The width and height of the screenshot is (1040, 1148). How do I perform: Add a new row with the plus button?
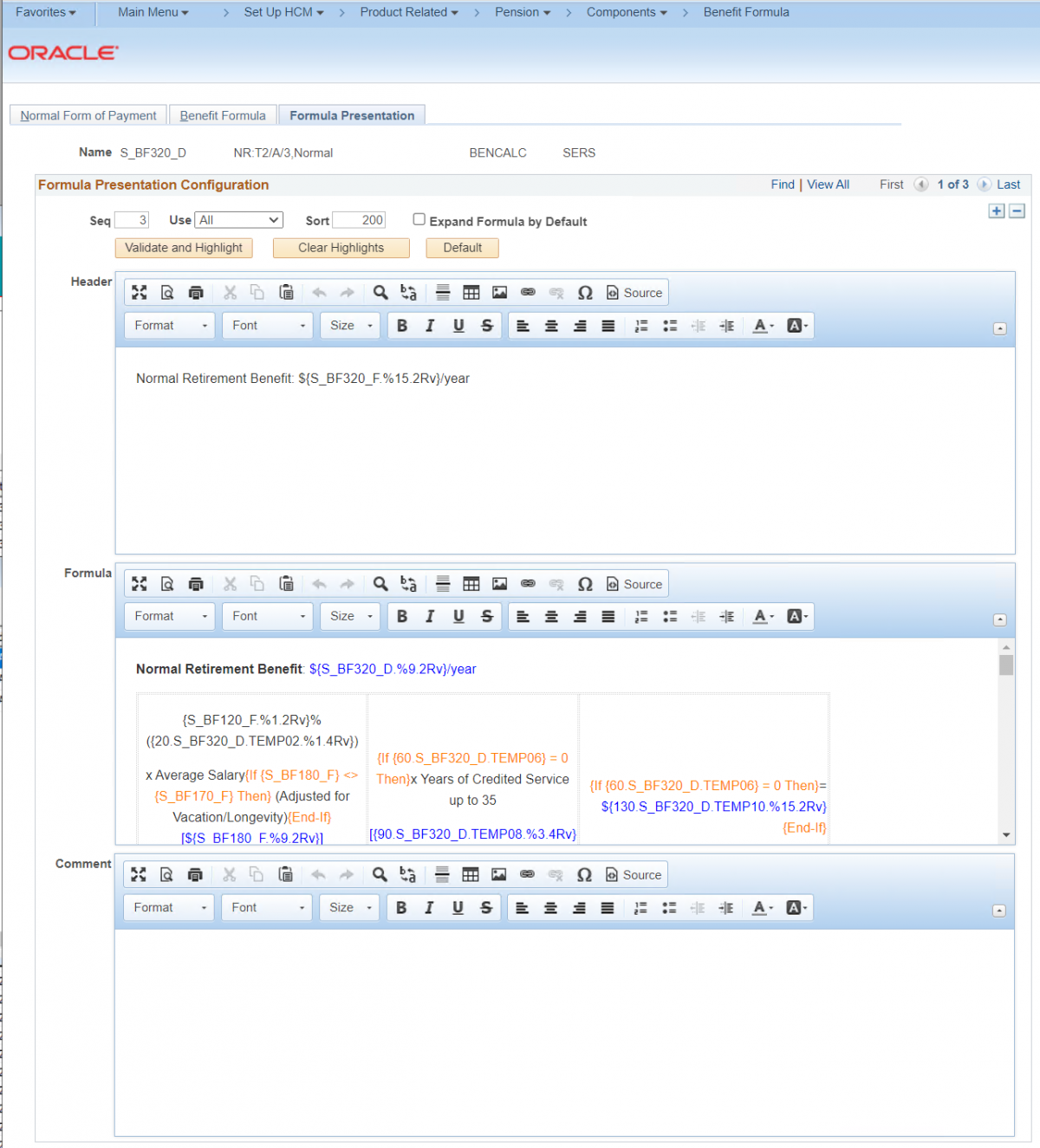996,211
